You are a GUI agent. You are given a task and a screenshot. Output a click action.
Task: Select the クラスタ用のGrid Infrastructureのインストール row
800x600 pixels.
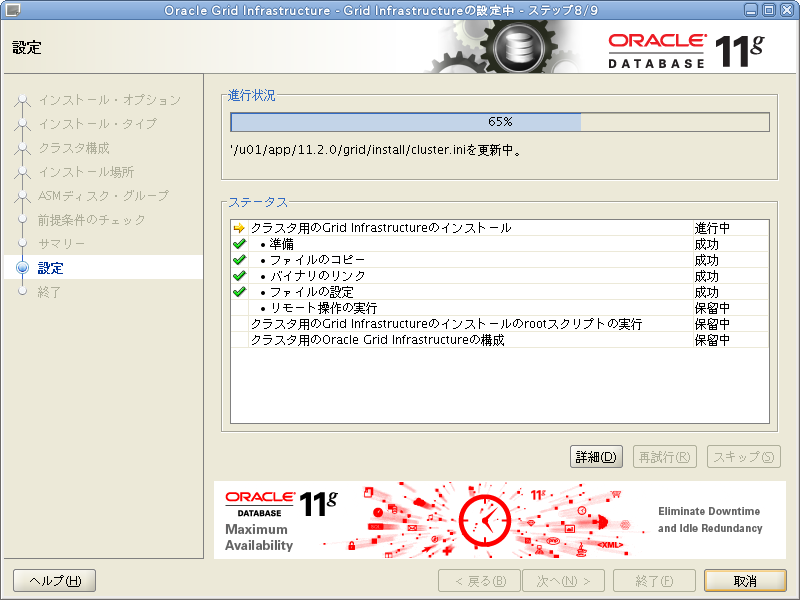pos(499,228)
